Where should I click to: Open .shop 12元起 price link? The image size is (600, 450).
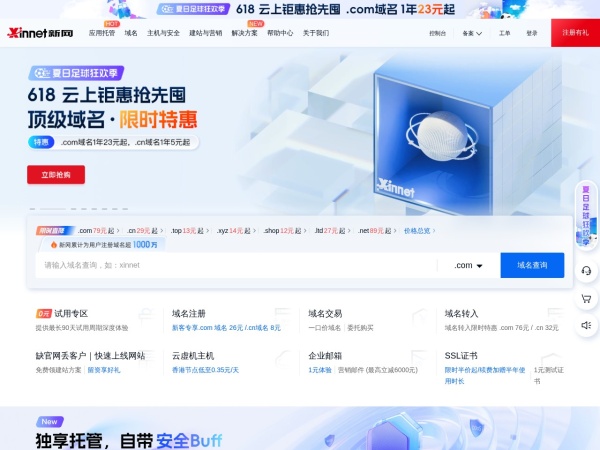(x=285, y=231)
